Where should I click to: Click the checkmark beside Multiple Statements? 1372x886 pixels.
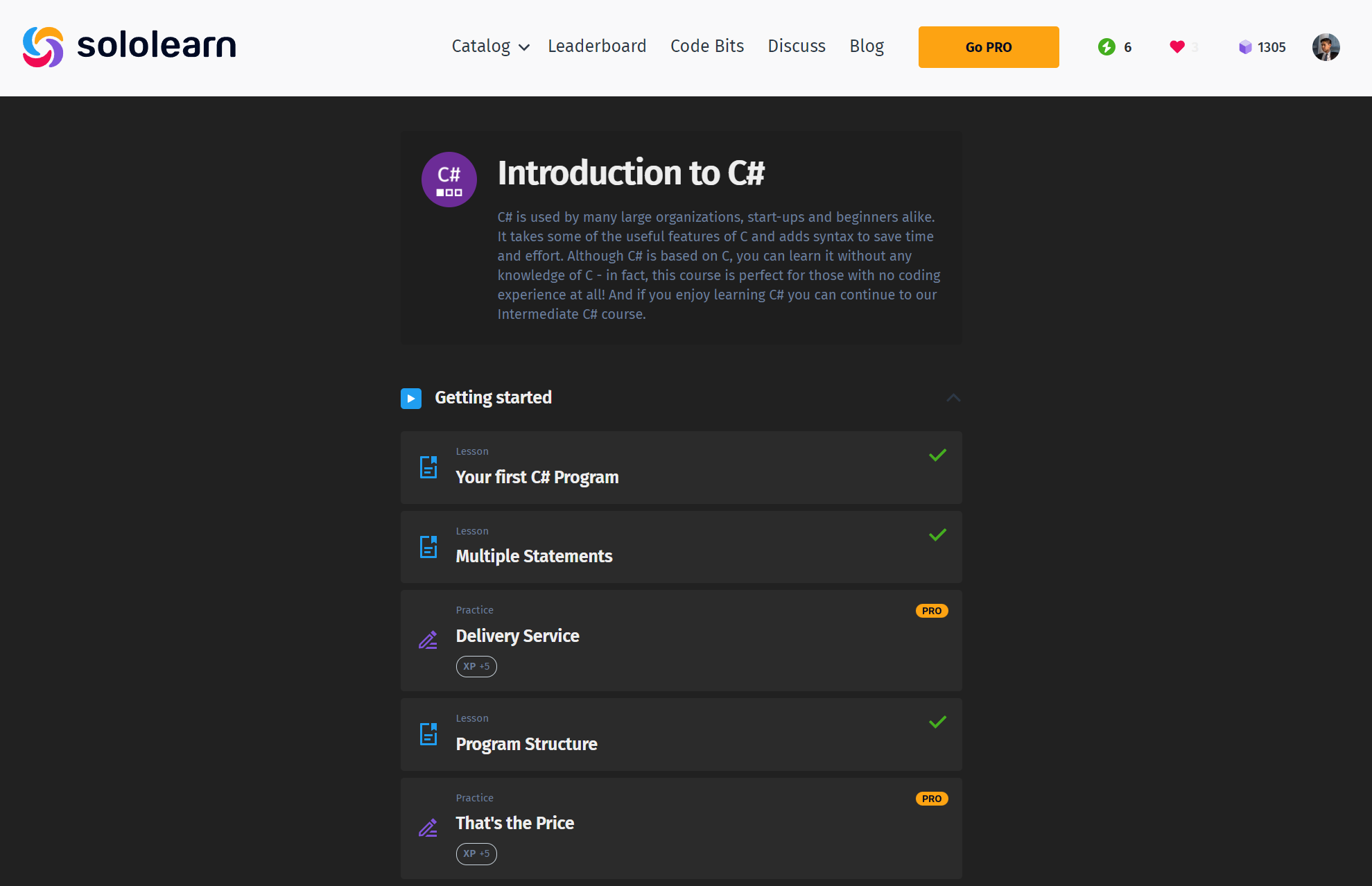click(937, 535)
